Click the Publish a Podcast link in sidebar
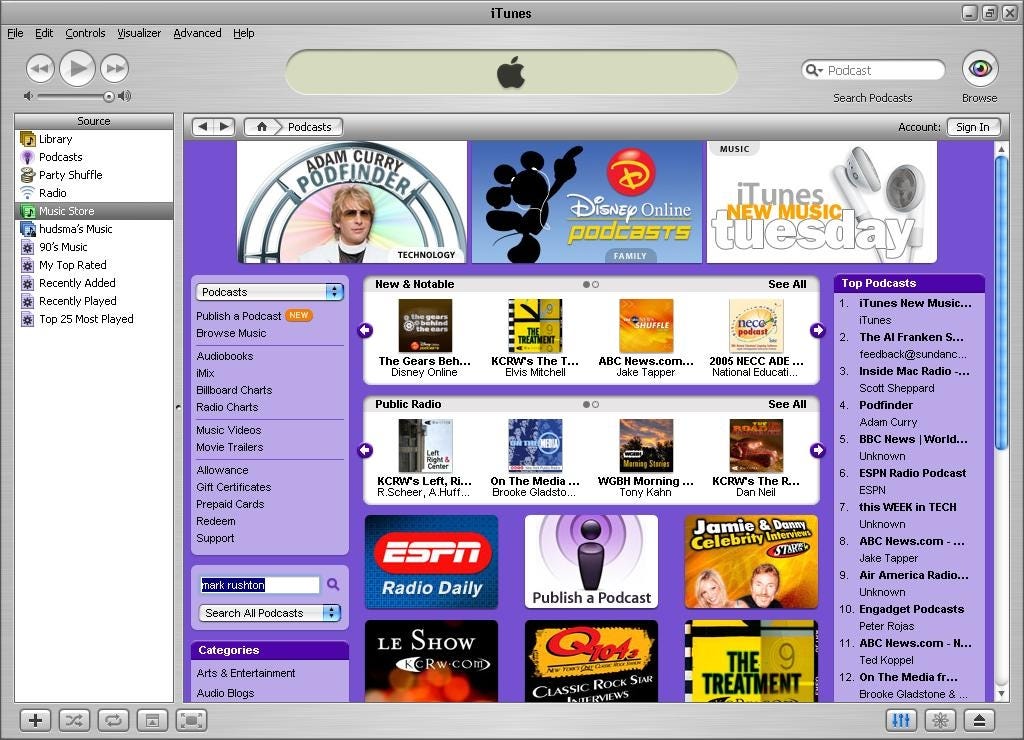Image resolution: width=1024 pixels, height=740 pixels. click(x=238, y=316)
